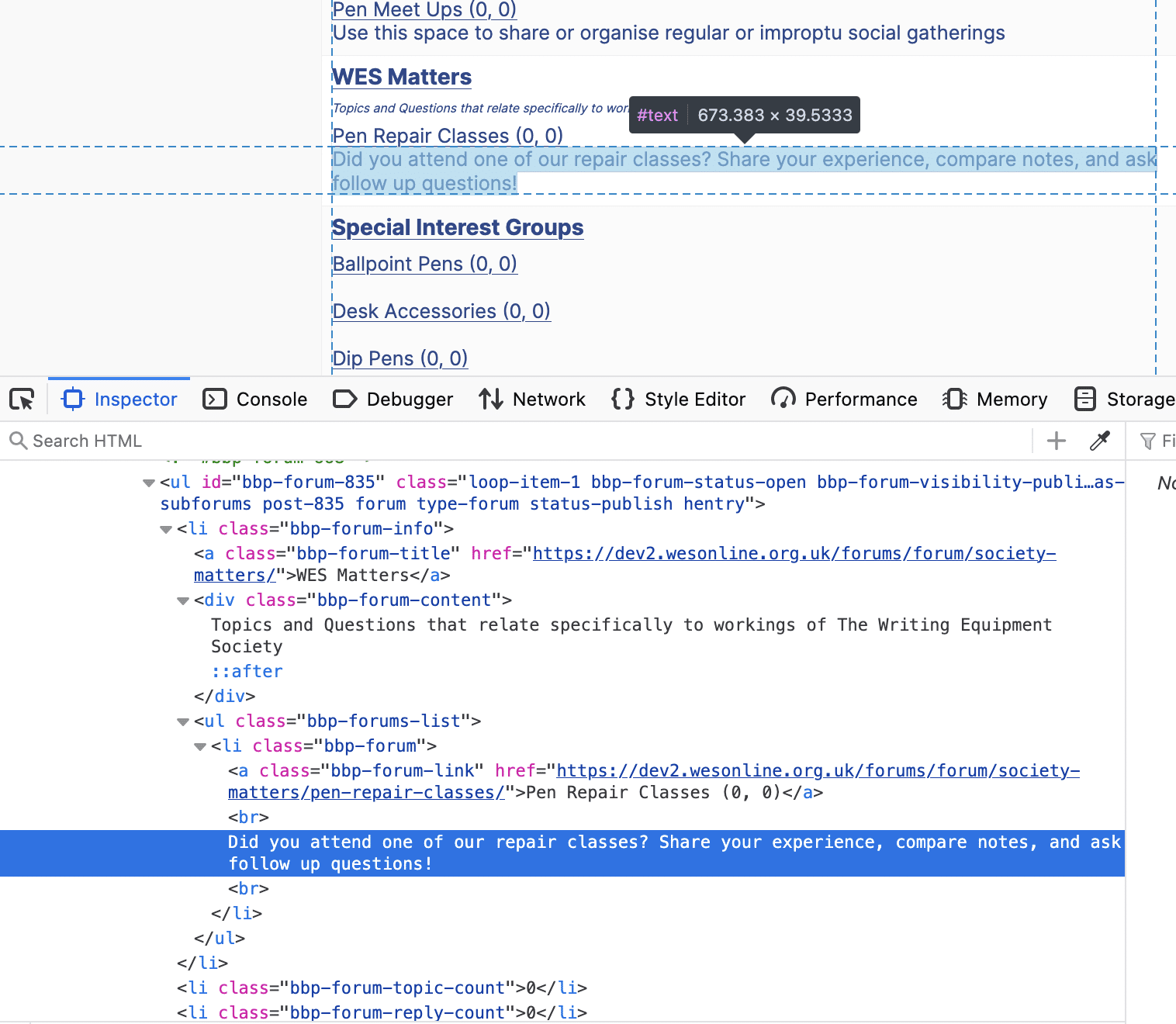Activate the element picker icon

click(22, 400)
